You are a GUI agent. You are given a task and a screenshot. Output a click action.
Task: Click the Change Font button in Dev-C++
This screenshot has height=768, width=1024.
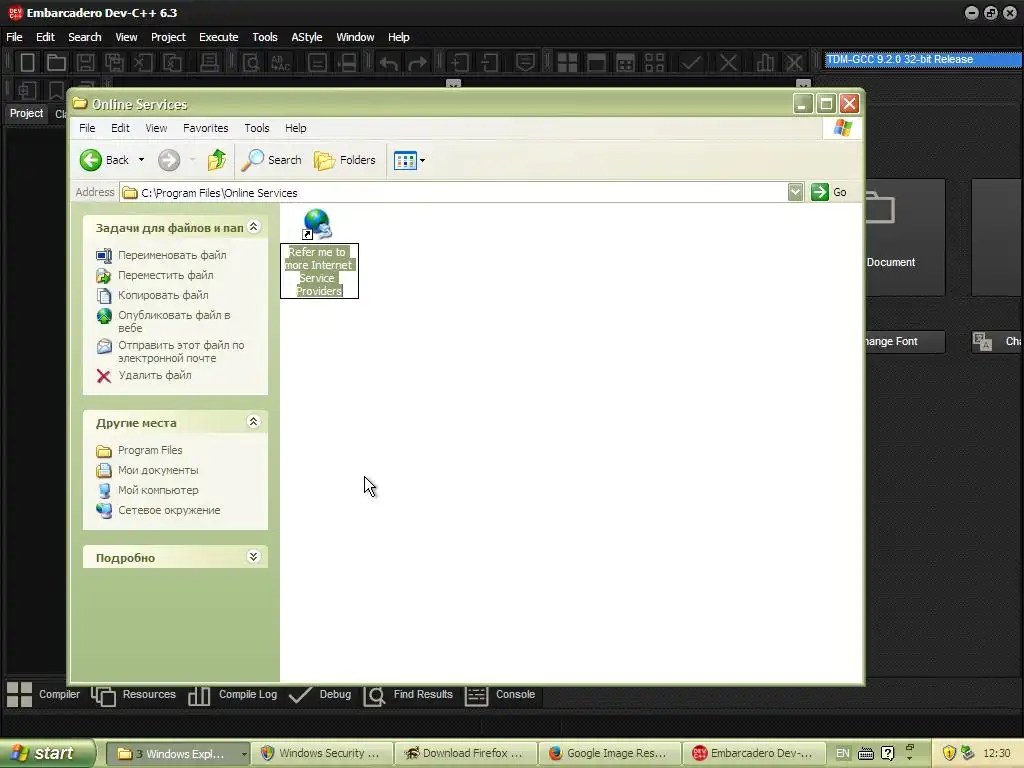[x=905, y=342]
